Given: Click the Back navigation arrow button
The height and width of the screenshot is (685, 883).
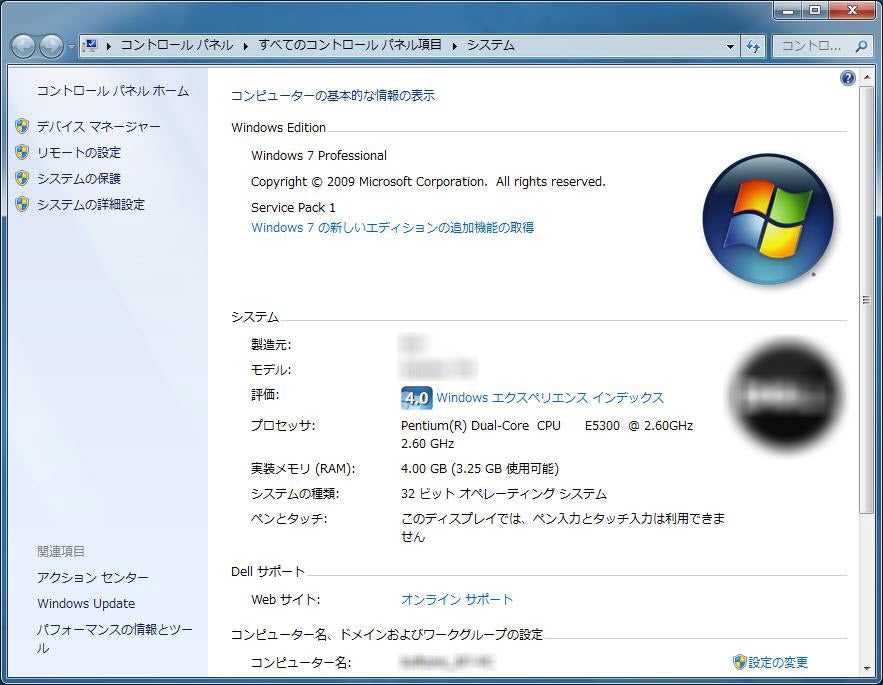Looking at the screenshot, I should (x=24, y=46).
